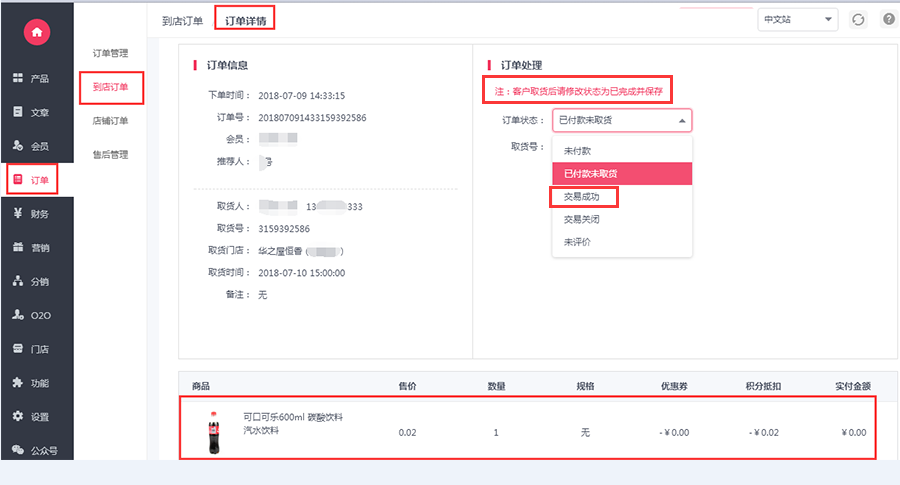
Task: Open 售后管理 in the submenu
Action: (110, 154)
